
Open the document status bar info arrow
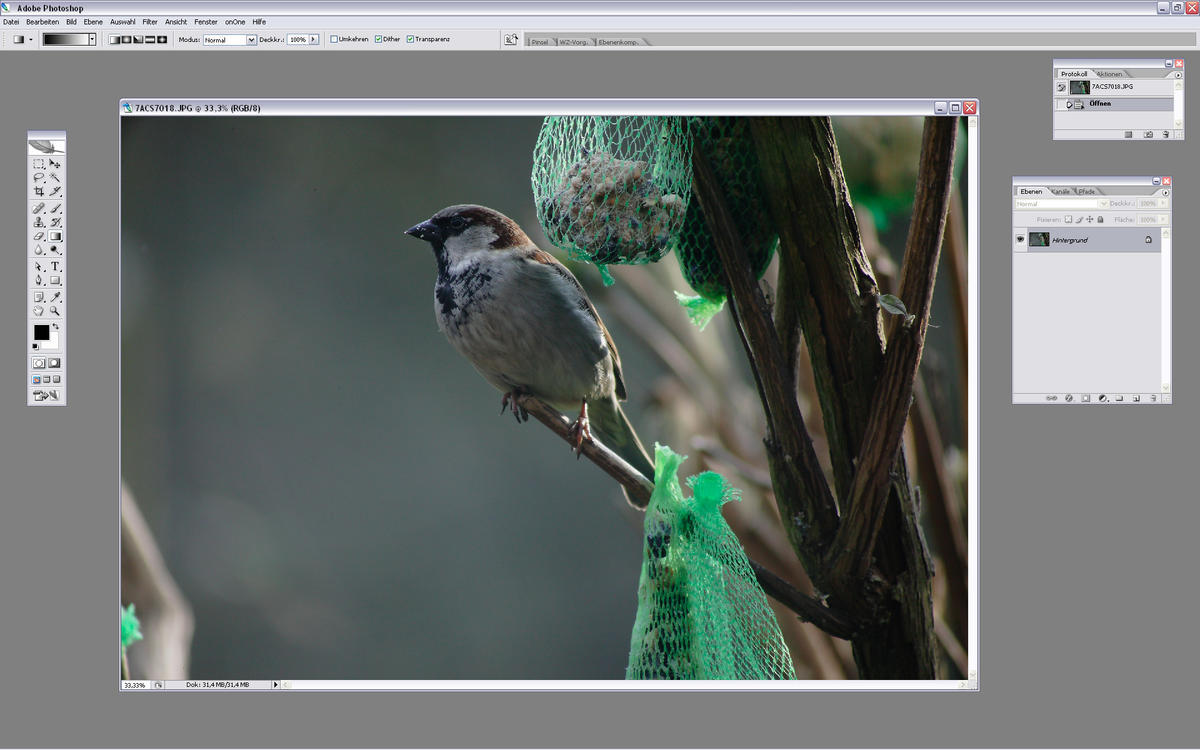pos(276,685)
